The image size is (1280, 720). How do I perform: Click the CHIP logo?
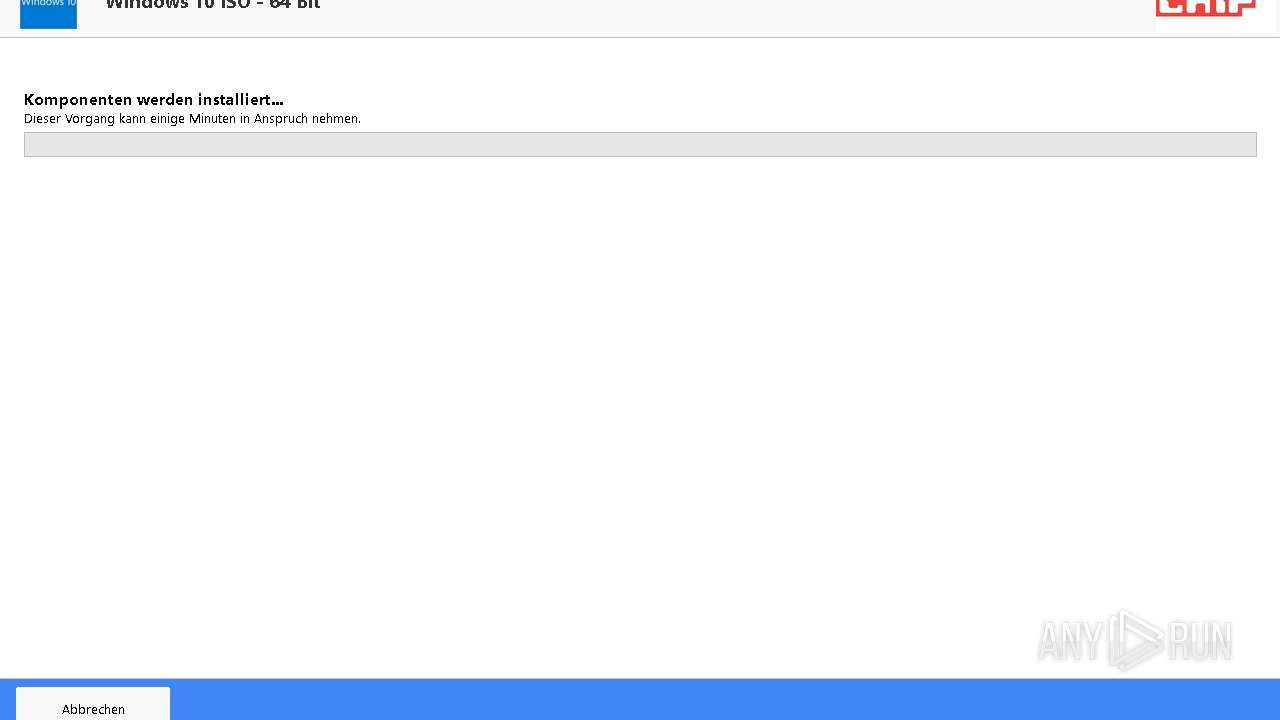(x=1206, y=9)
